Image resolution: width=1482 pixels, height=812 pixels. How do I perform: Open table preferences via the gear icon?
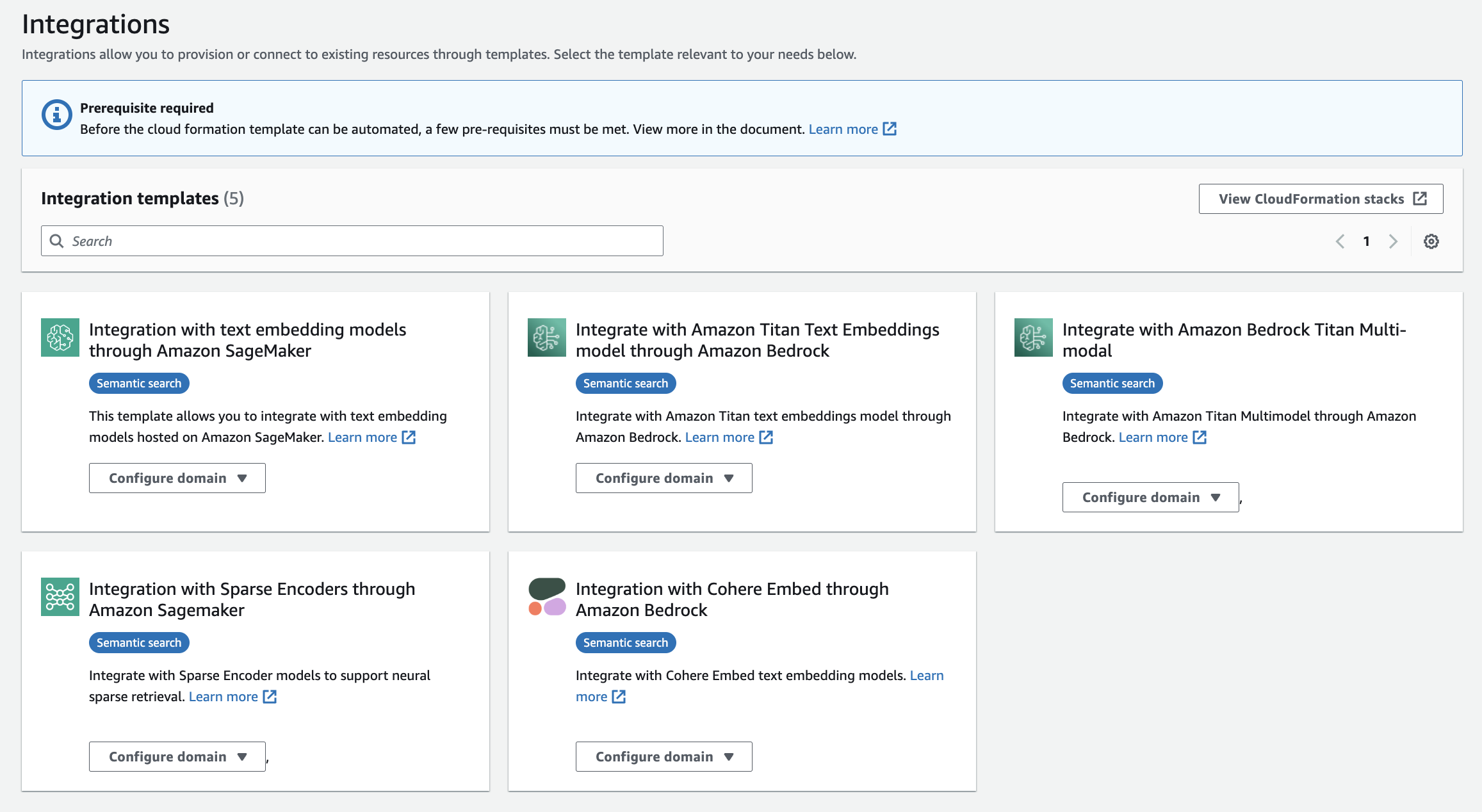pyautogui.click(x=1431, y=241)
